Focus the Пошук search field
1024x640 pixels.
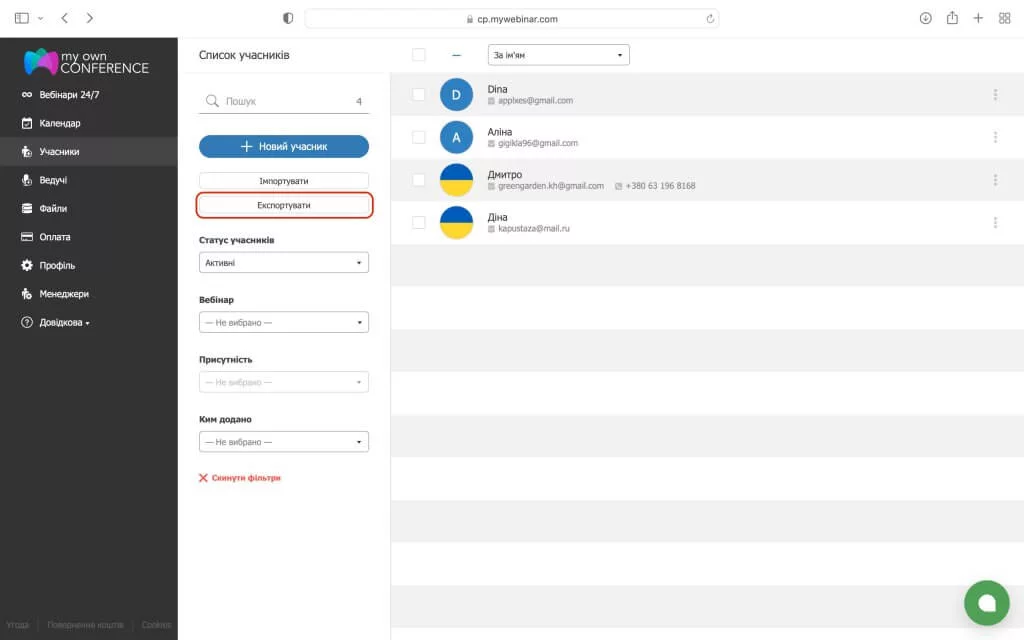point(284,101)
